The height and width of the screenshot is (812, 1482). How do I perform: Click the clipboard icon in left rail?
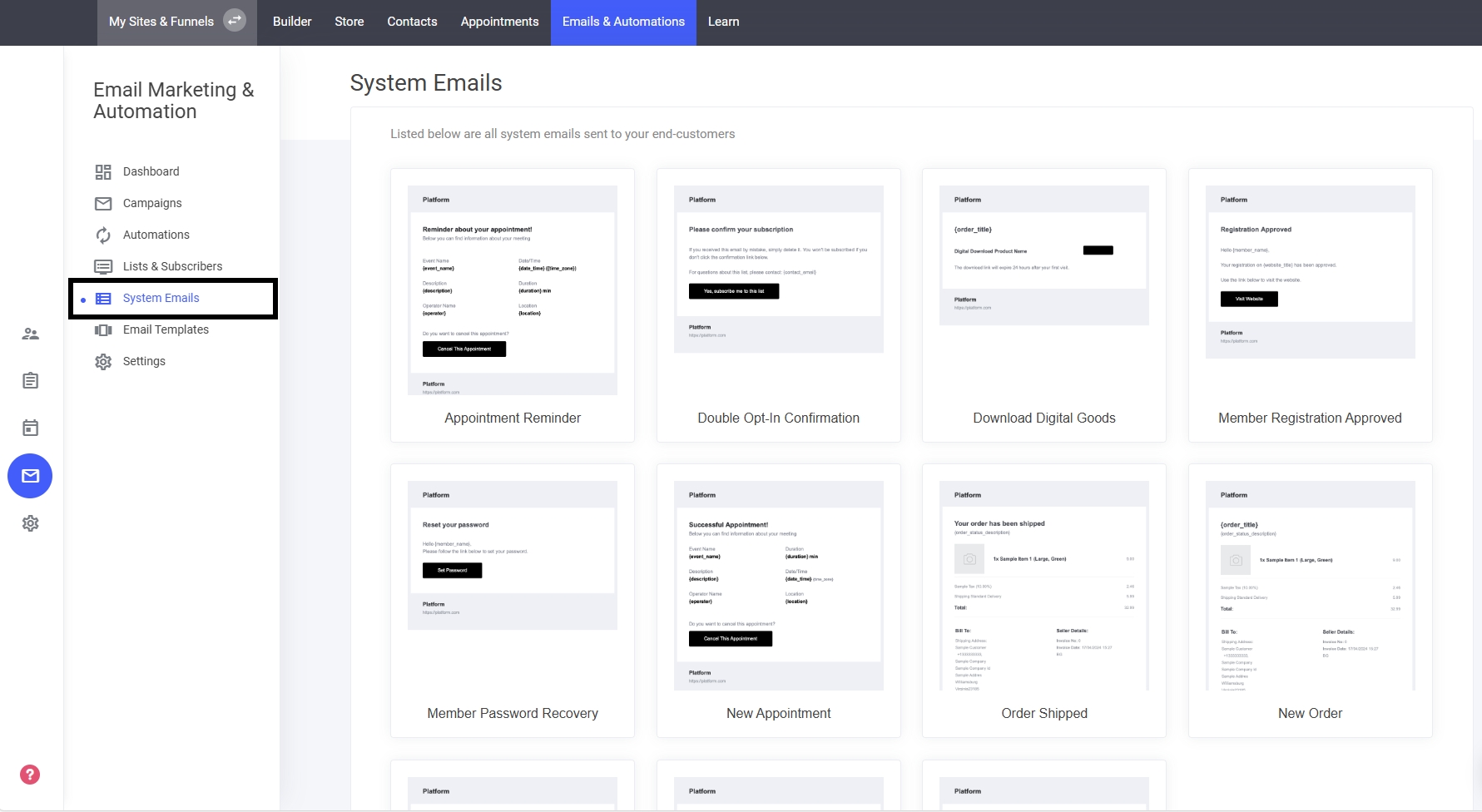click(x=31, y=381)
